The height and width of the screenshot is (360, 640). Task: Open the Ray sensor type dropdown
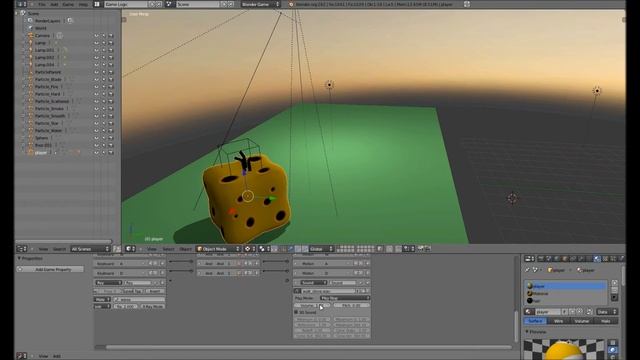[x=108, y=283]
